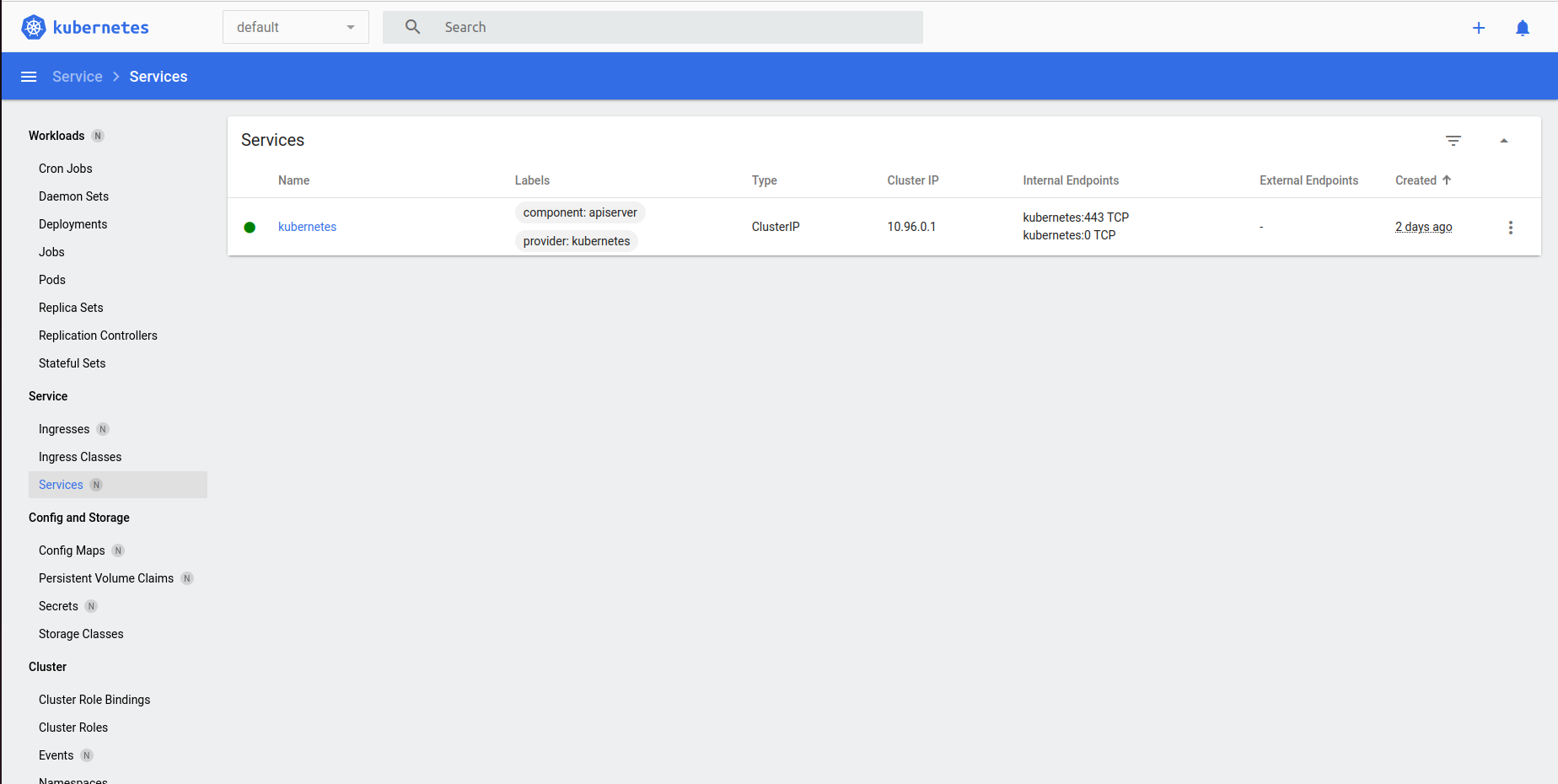Screen dimensions: 1558x784
Task: Open the kubernetes row three-dot actions menu
Action: 1511,227
